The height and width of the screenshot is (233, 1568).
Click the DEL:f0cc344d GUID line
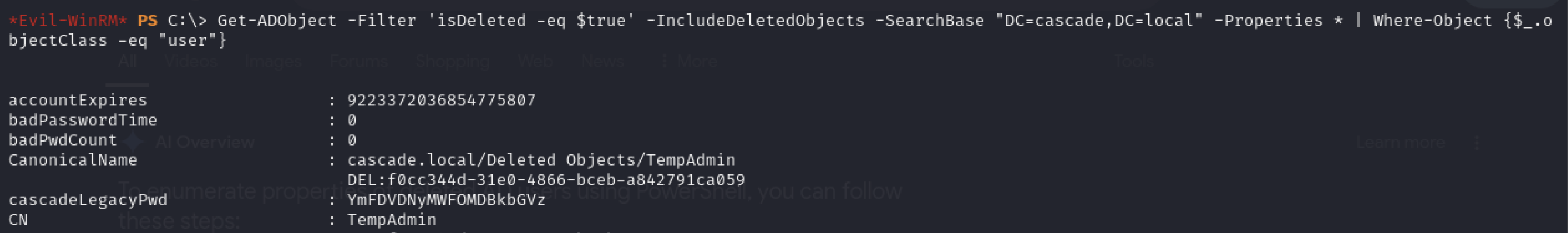[546, 180]
